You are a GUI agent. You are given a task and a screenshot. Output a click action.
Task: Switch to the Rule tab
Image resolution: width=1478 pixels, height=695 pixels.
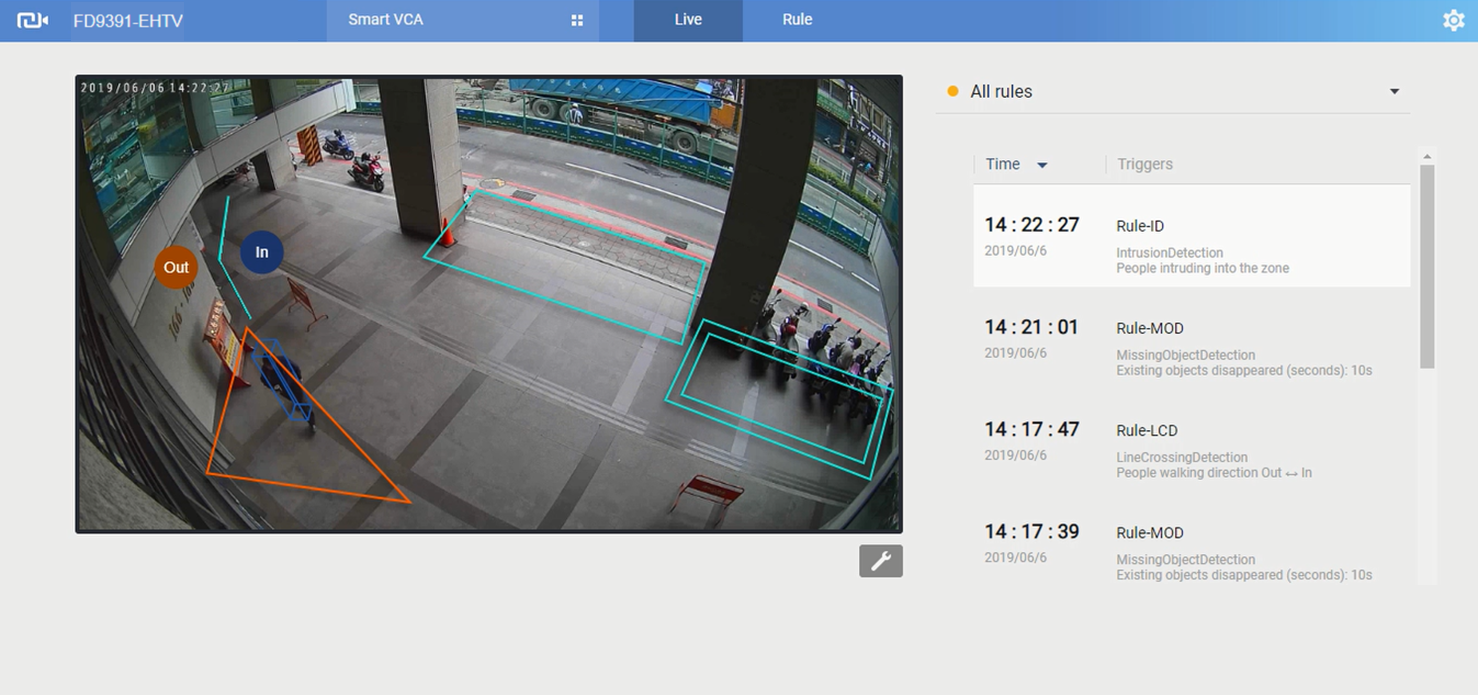tap(797, 20)
